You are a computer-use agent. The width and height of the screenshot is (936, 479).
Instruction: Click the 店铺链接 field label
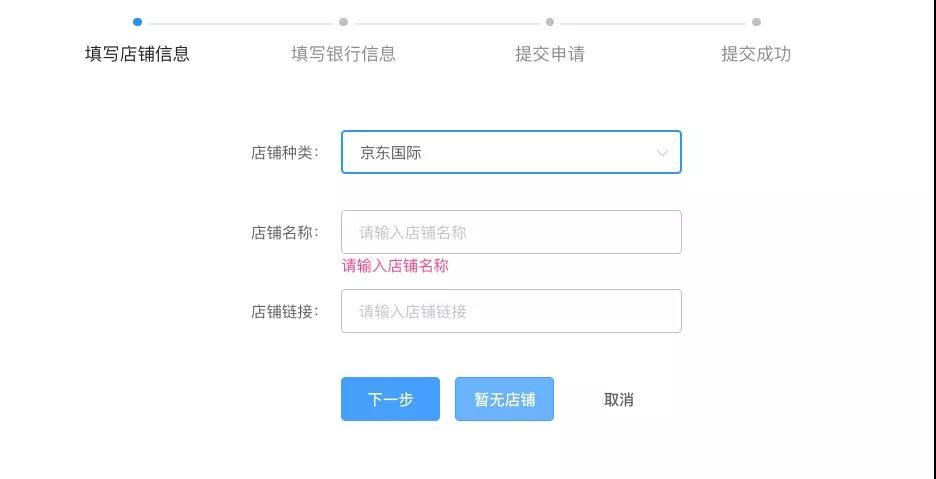click(x=284, y=311)
